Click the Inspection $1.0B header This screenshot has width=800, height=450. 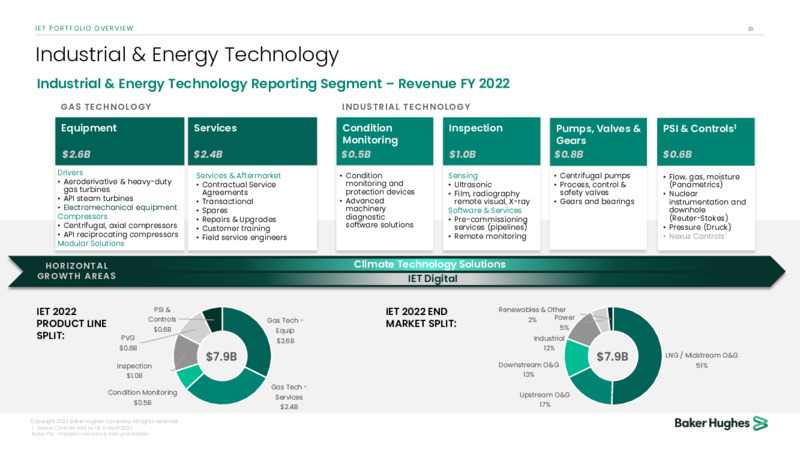[x=491, y=141]
